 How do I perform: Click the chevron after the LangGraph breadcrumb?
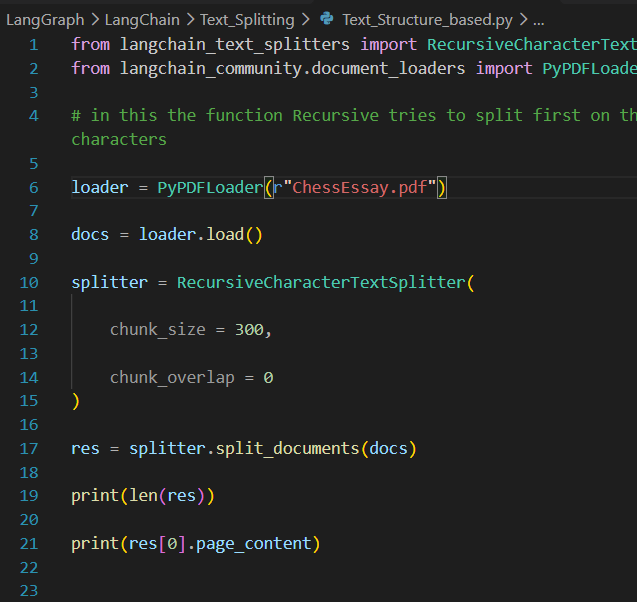[95, 20]
